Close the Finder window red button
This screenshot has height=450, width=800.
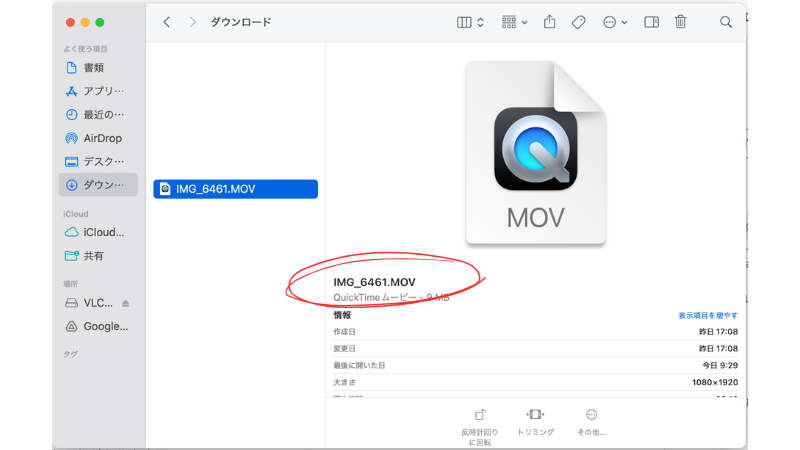70,22
